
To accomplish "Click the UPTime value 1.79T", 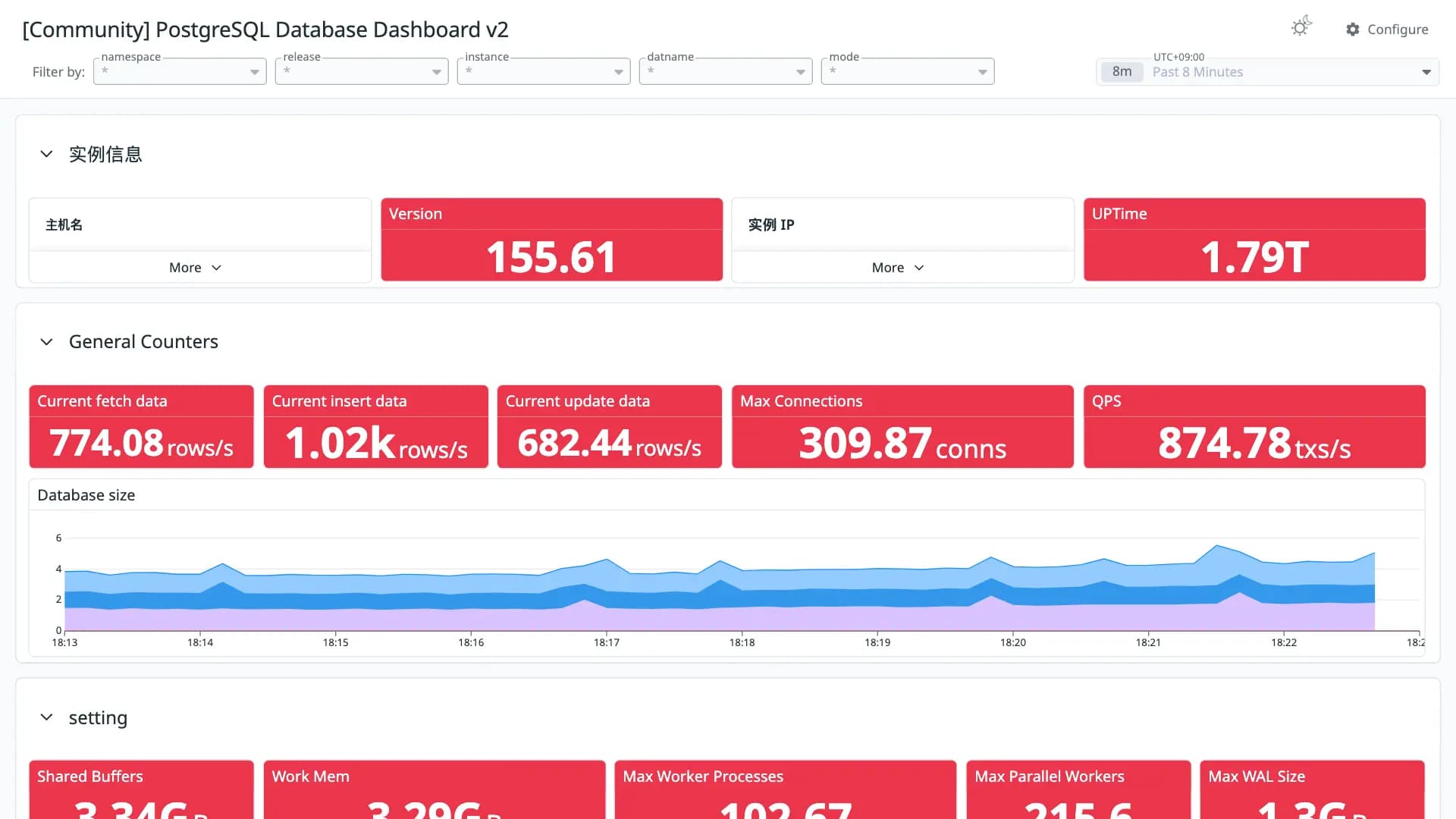I will [1254, 257].
